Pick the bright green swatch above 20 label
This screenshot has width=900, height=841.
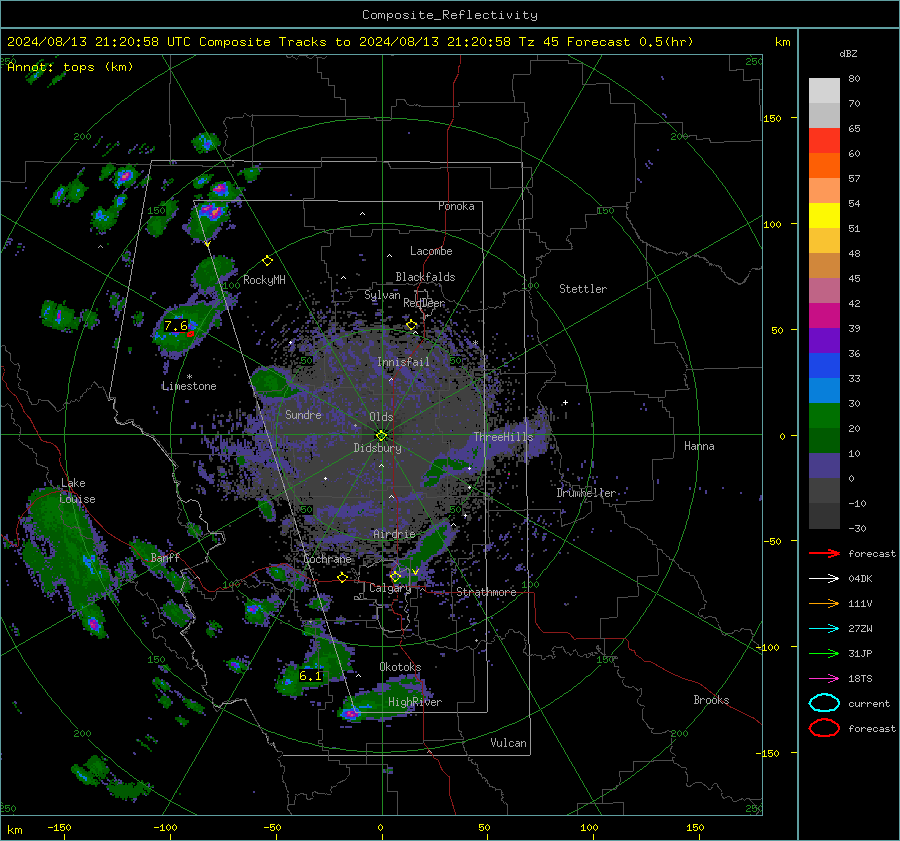824,416
